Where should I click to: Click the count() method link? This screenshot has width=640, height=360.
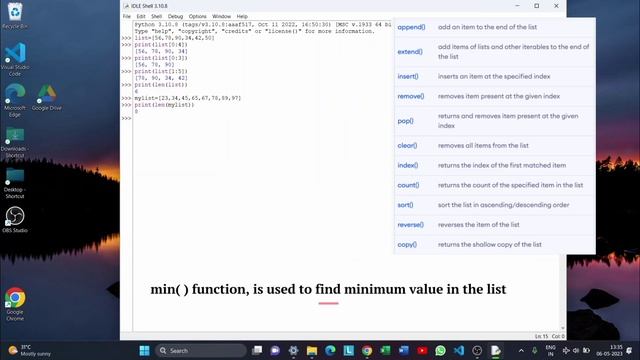click(x=408, y=185)
